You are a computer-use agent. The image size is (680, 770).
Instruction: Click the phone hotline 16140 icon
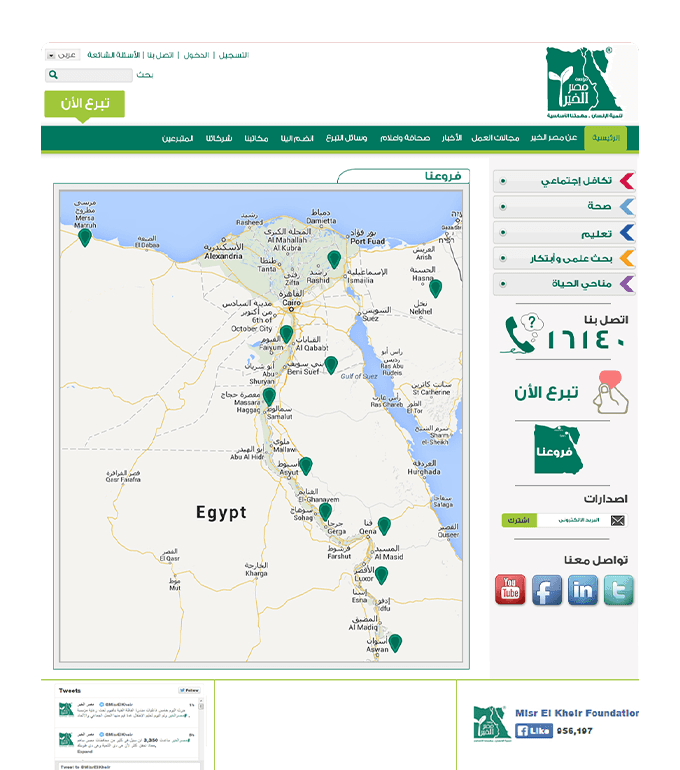coord(522,334)
